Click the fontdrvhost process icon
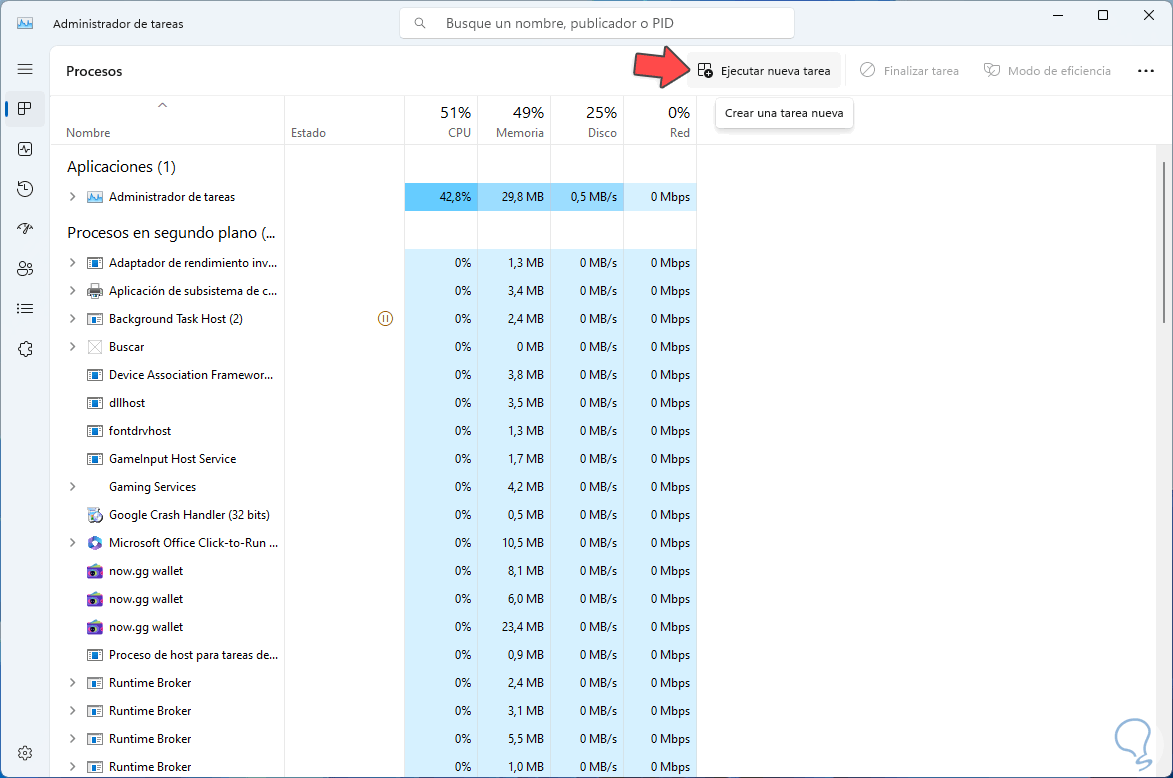This screenshot has height=778, width=1173. tap(95, 431)
